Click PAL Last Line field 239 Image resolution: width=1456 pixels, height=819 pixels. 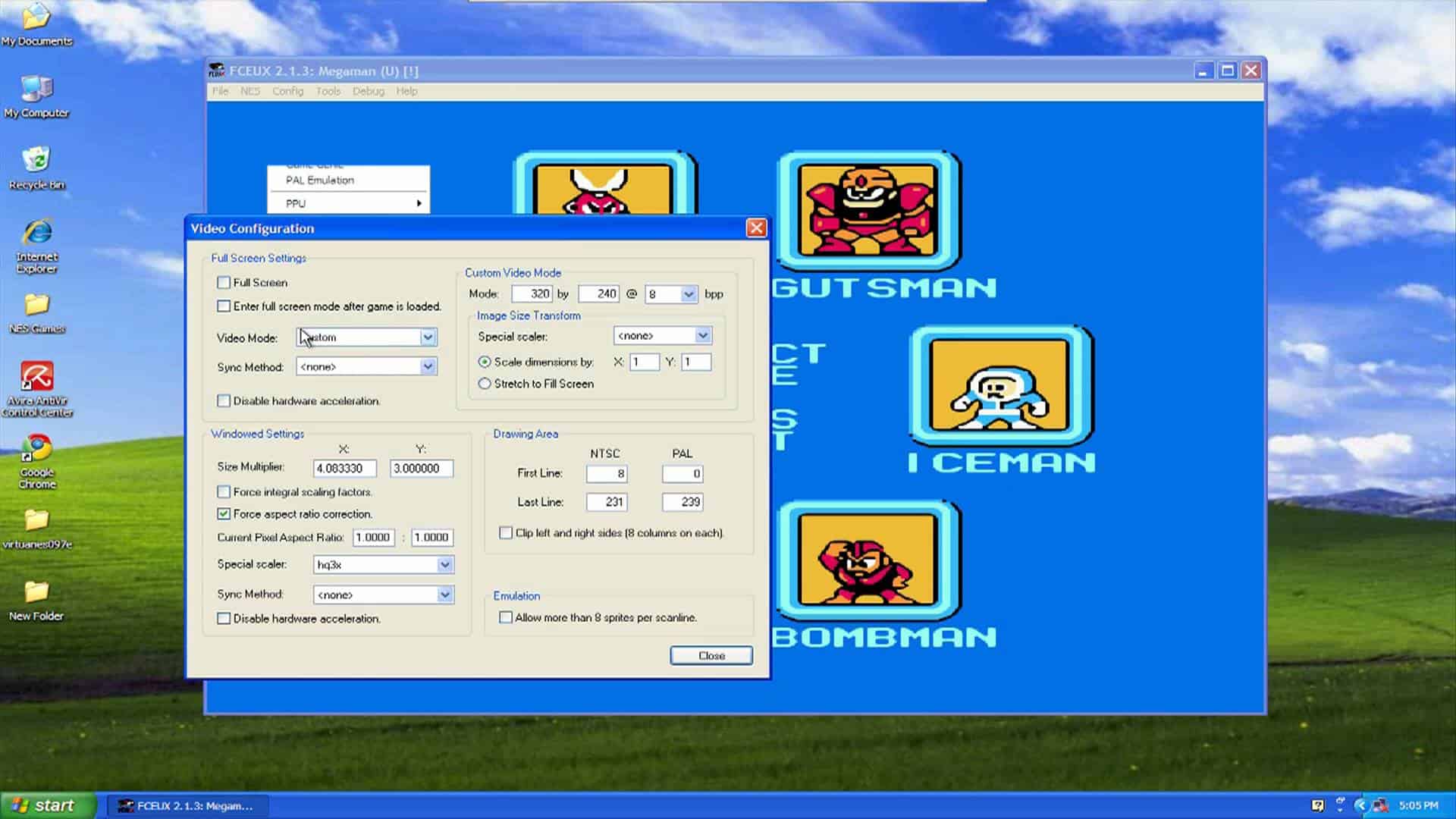(682, 501)
